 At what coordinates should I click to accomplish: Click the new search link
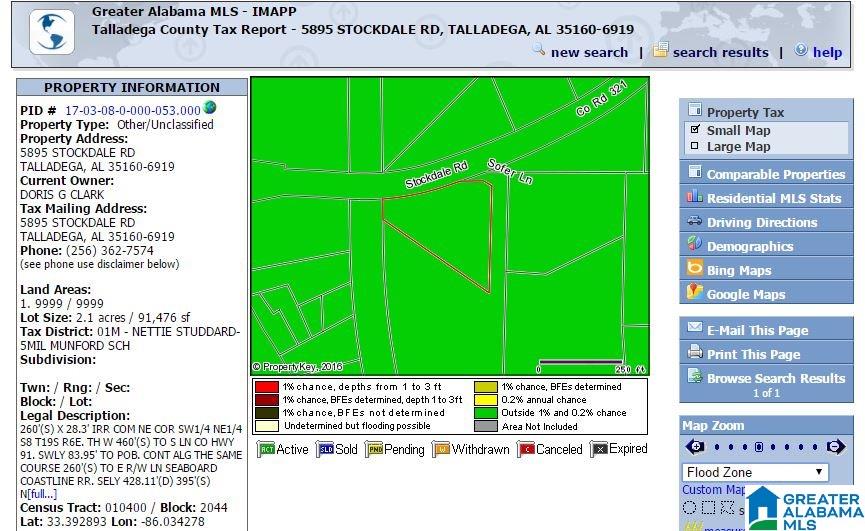tap(589, 52)
